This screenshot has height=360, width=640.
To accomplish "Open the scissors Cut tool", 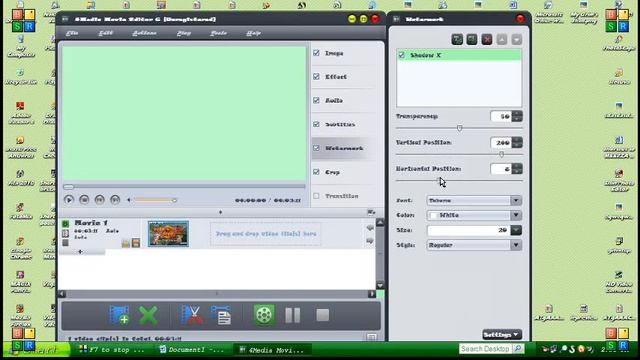I will 191,315.
